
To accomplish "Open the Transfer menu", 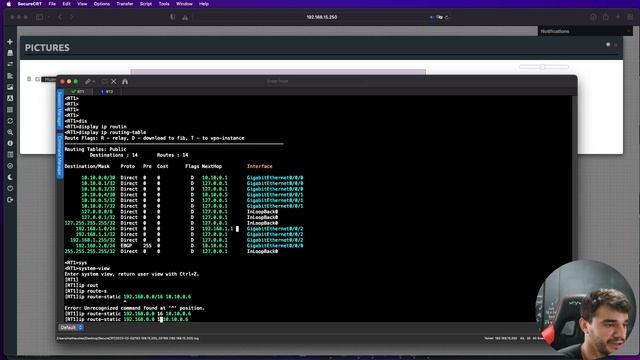I will tap(125, 4).
